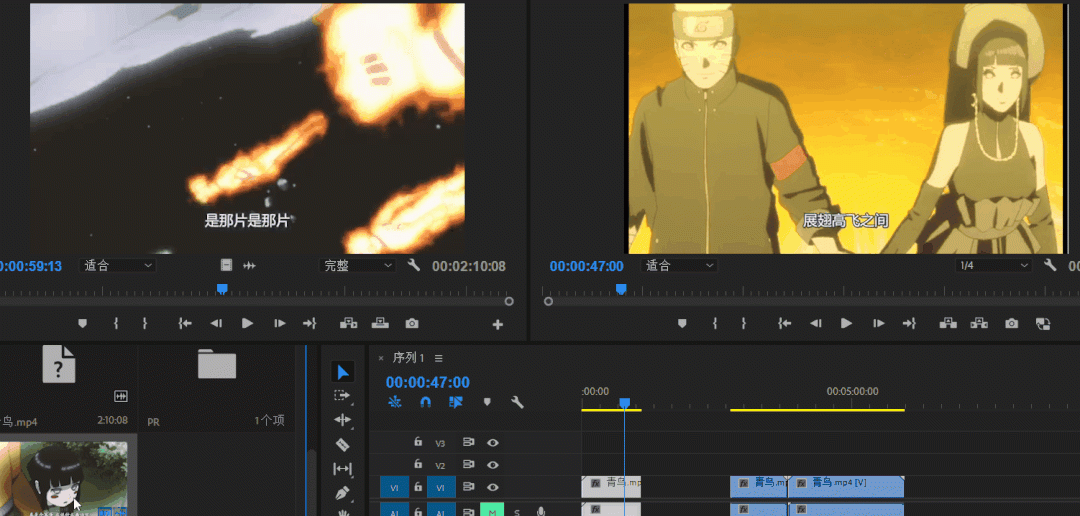Viewport: 1080px width, 516px height.
Task: Add marker in Program monitor
Action: (x=683, y=323)
